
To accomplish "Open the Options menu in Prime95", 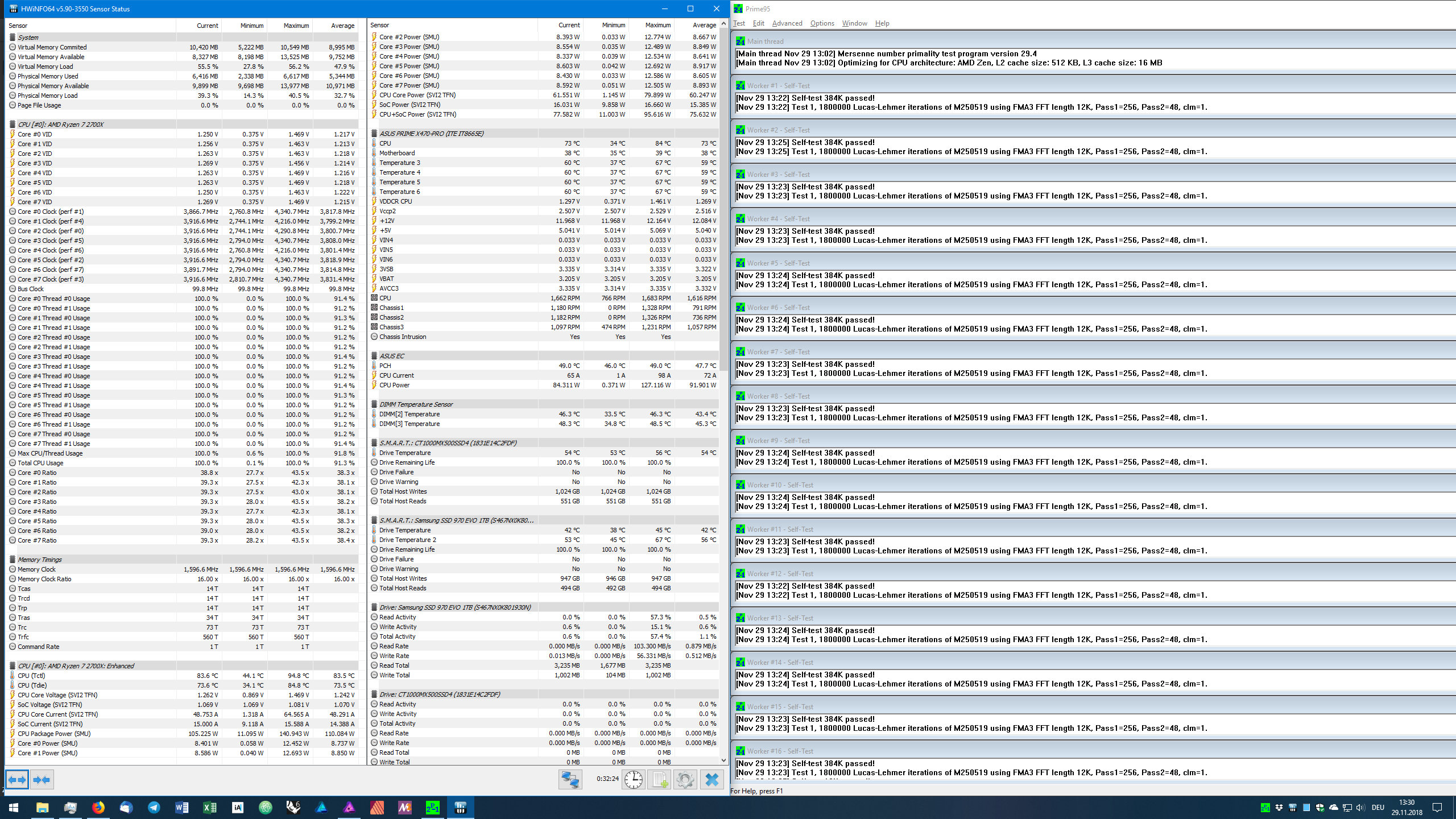I will [x=822, y=23].
